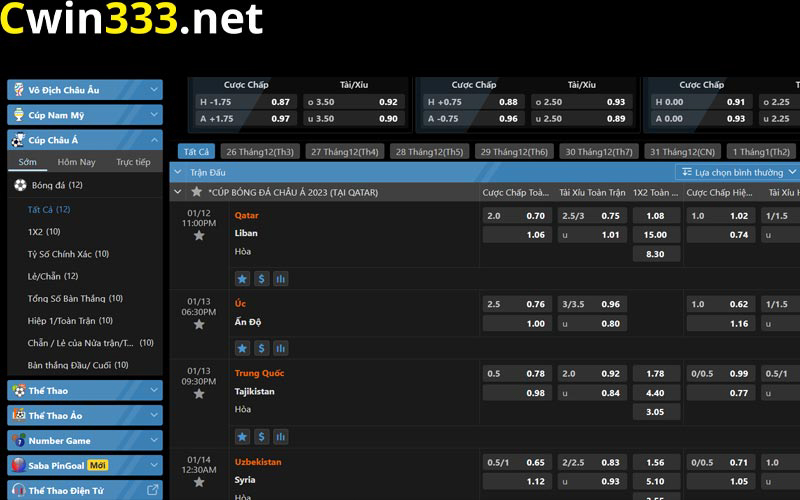Click the Thể Thao Ảo icon
Viewport: 800px width, 500px height.
pos(19,415)
